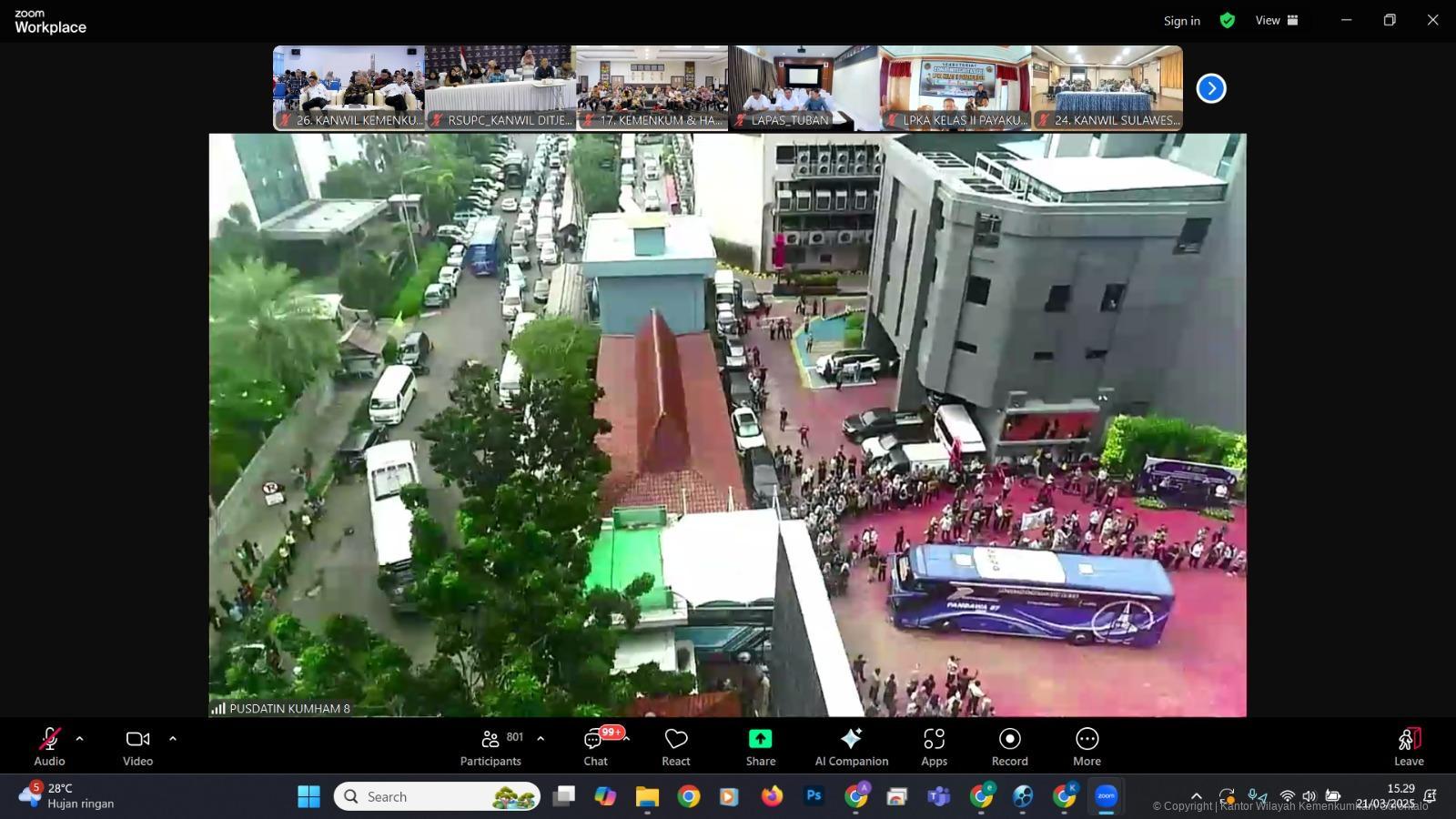Select the LAPAS_TUBAN video thumbnail
The width and height of the screenshot is (1456, 819).
pyautogui.click(x=804, y=87)
